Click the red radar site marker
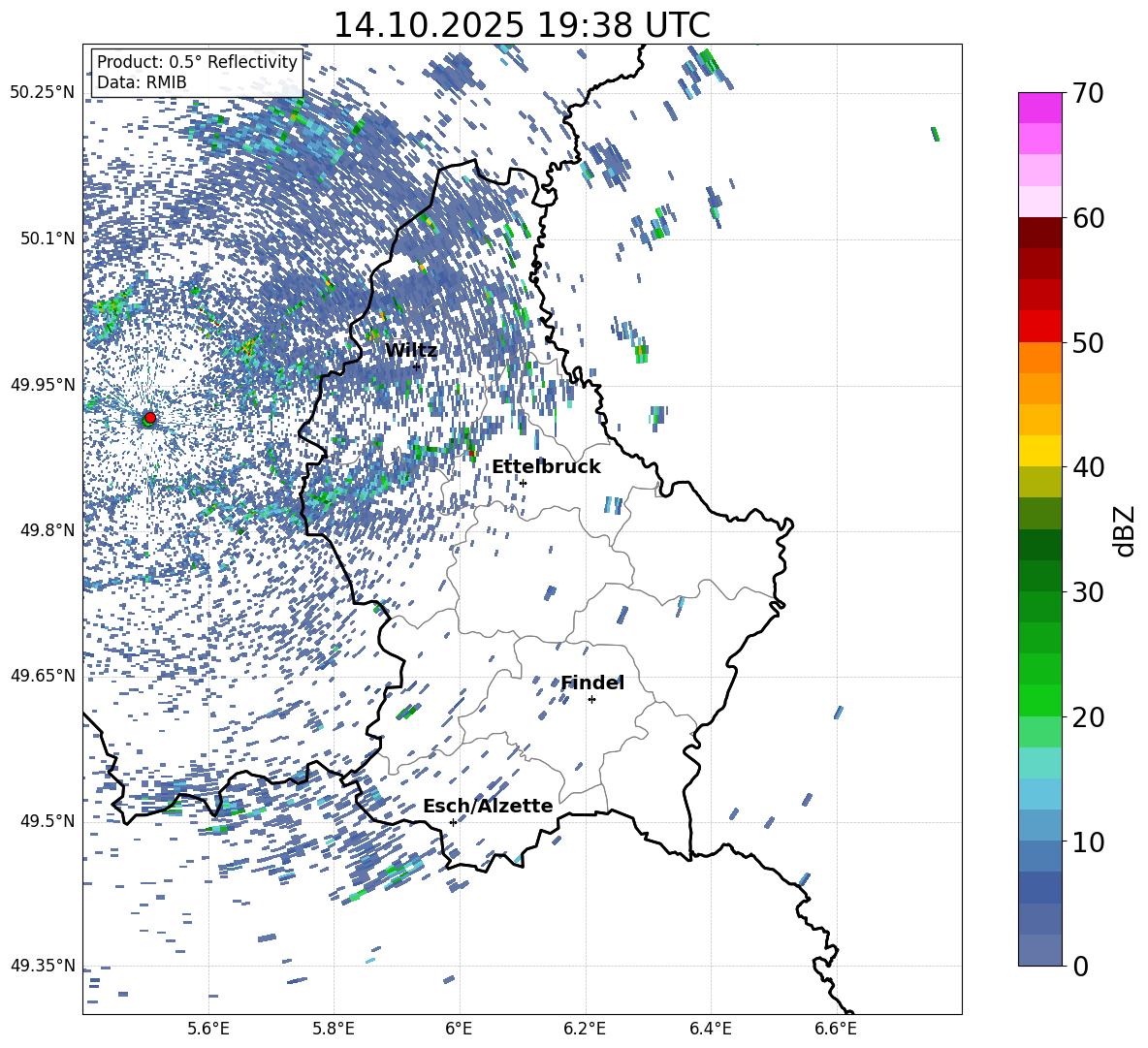 click(150, 417)
